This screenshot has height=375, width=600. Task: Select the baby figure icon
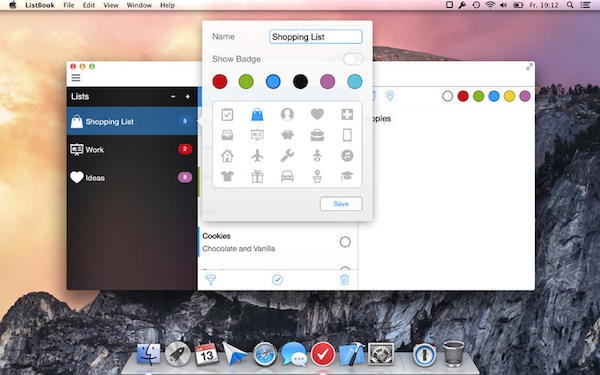[317, 156]
